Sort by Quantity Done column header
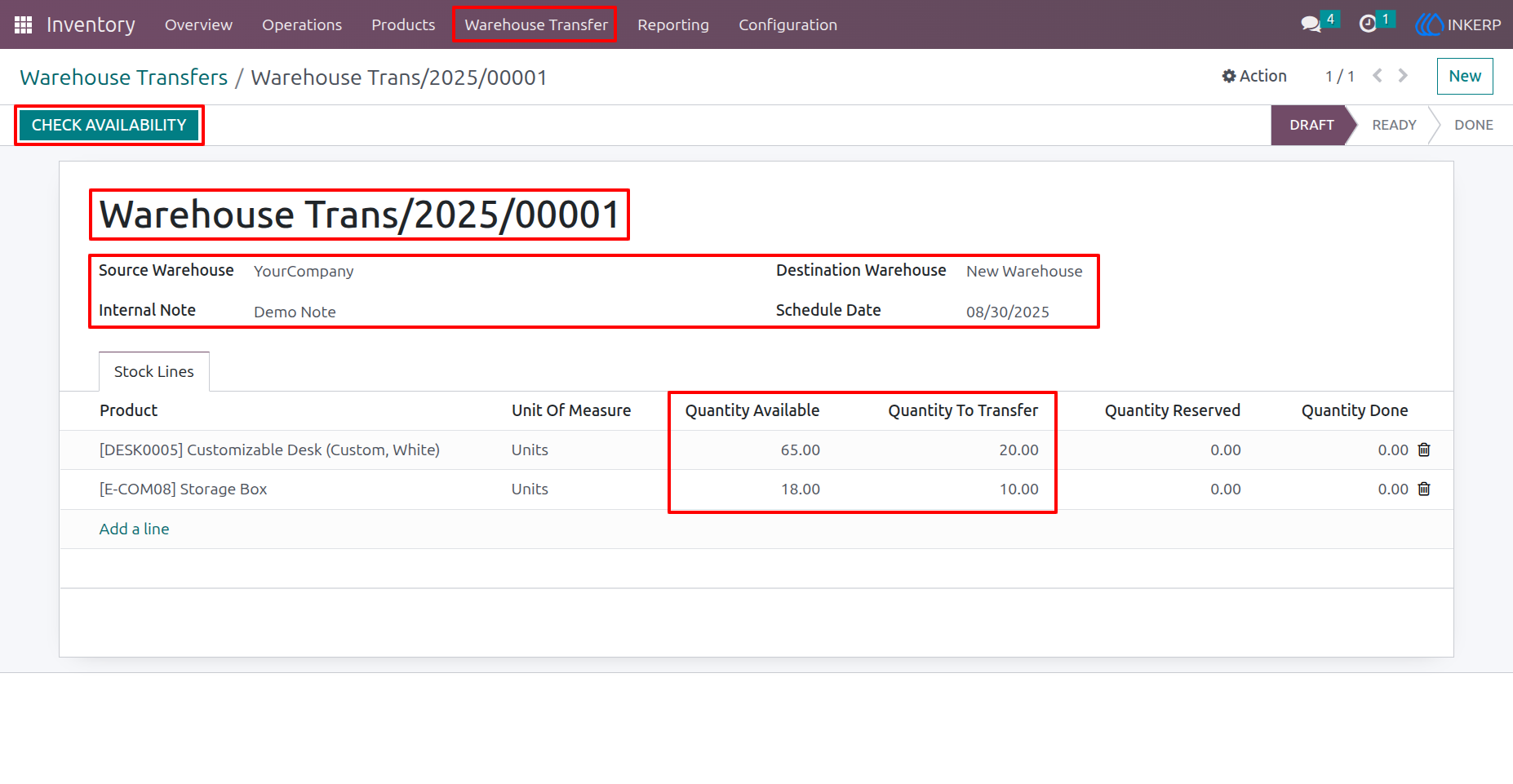Viewport: 1513px width, 784px height. click(1355, 410)
